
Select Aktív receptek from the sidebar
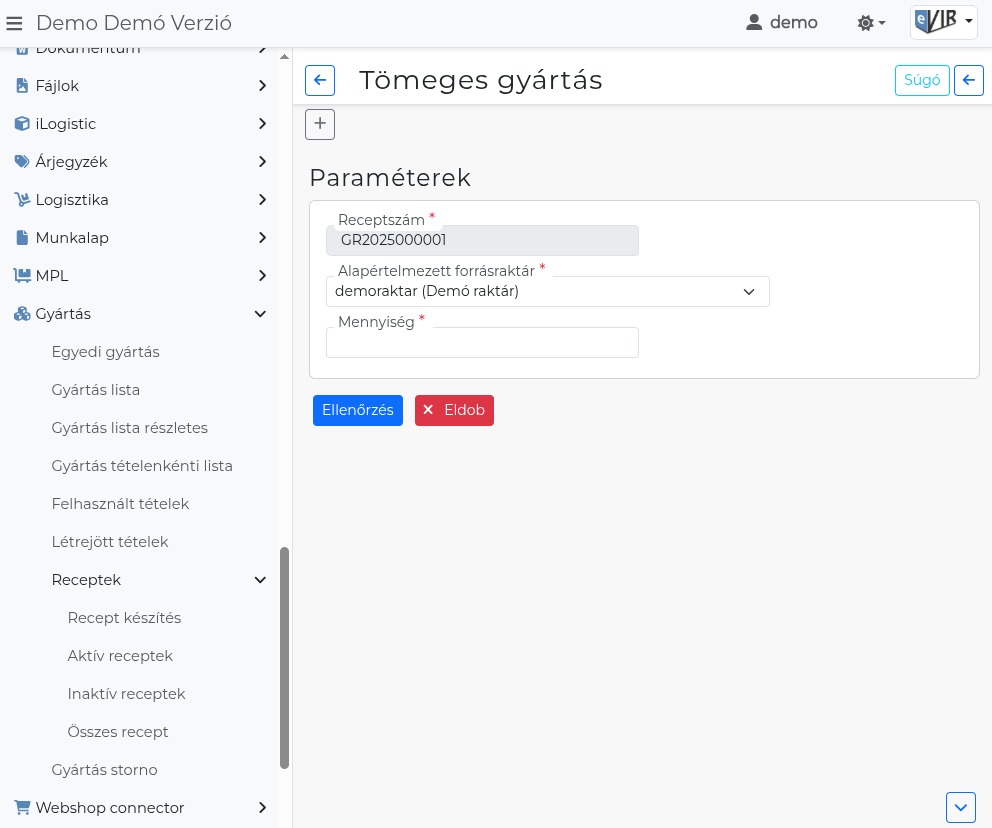(120, 656)
